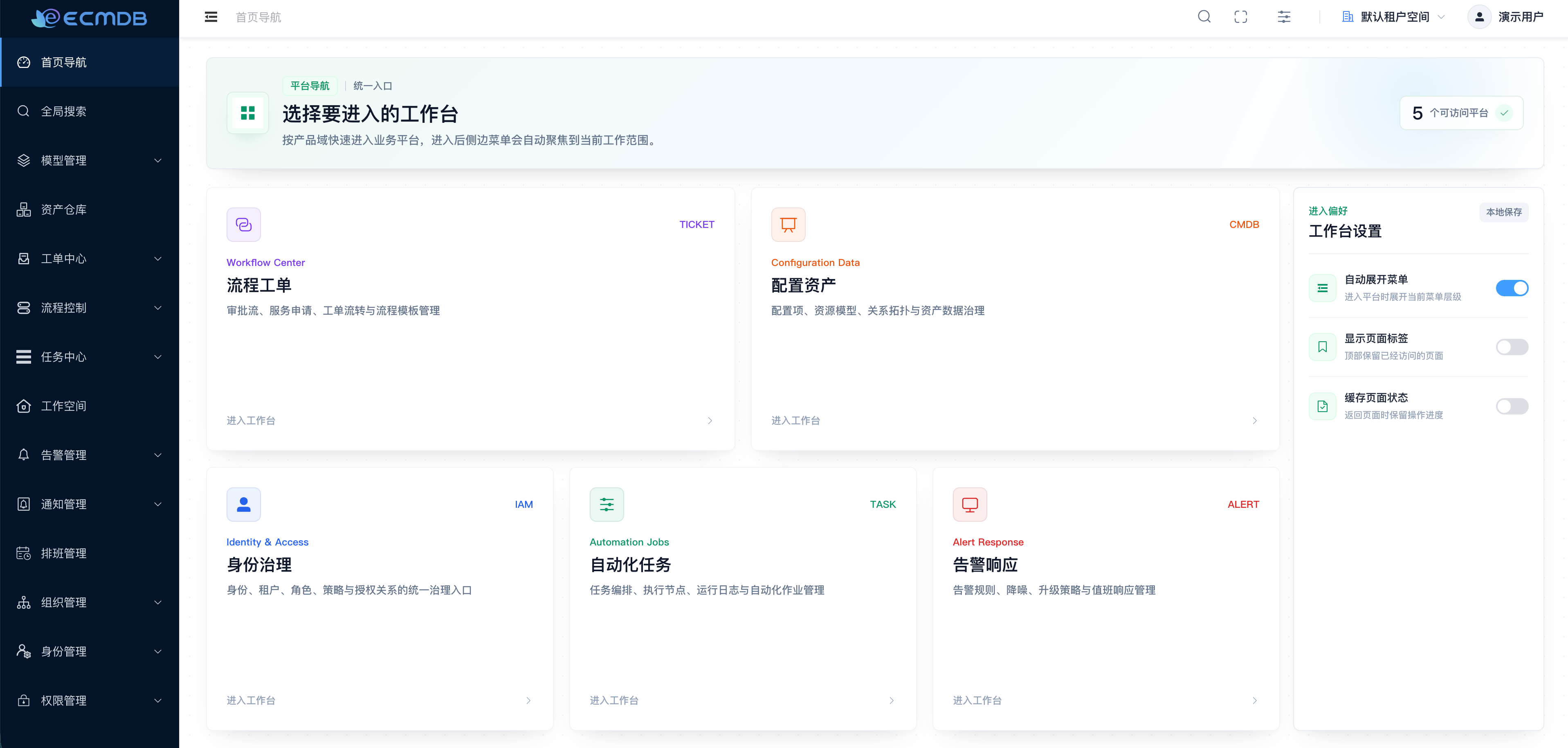Image resolution: width=1568 pixels, height=748 pixels.
Task: Expand 身份管理 chevron in sidebar
Action: pos(157,652)
